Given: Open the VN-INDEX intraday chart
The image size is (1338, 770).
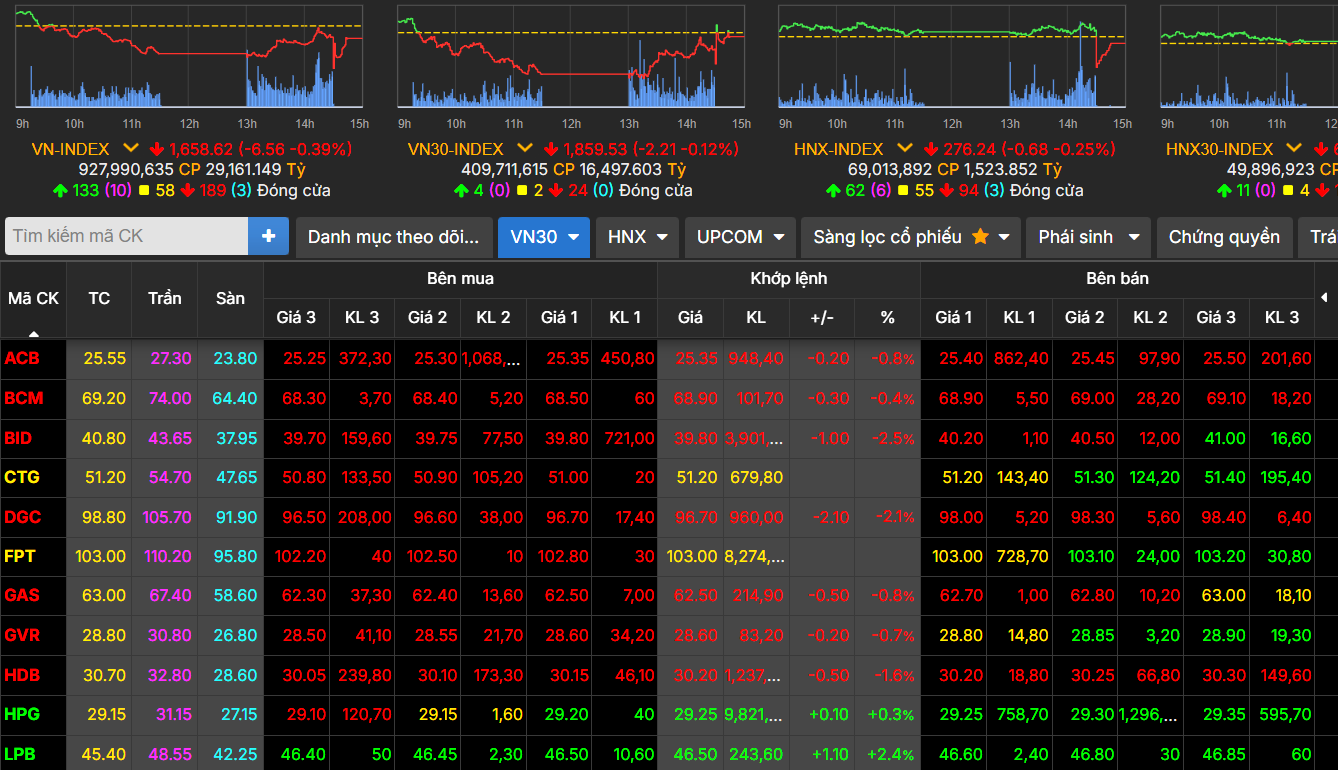Looking at the screenshot, I should (188, 58).
